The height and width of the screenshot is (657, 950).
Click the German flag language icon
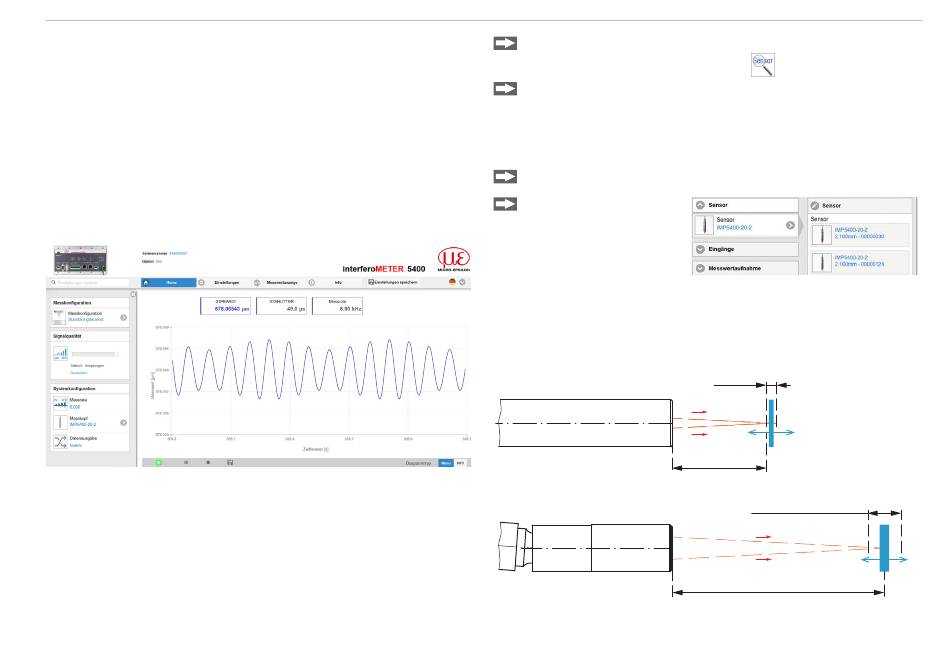pos(452,282)
